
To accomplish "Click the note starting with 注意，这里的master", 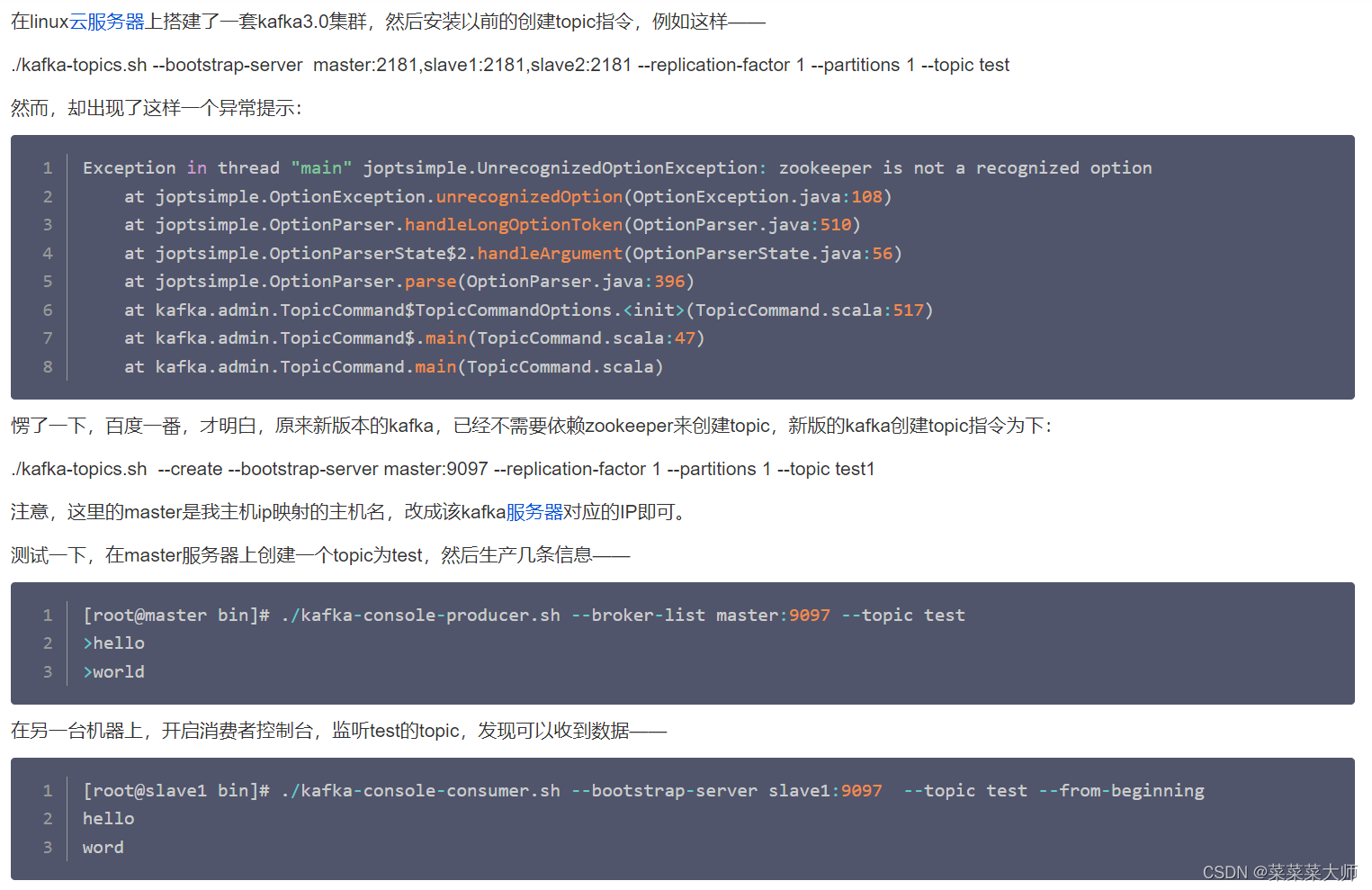I will pyautogui.click(x=351, y=512).
